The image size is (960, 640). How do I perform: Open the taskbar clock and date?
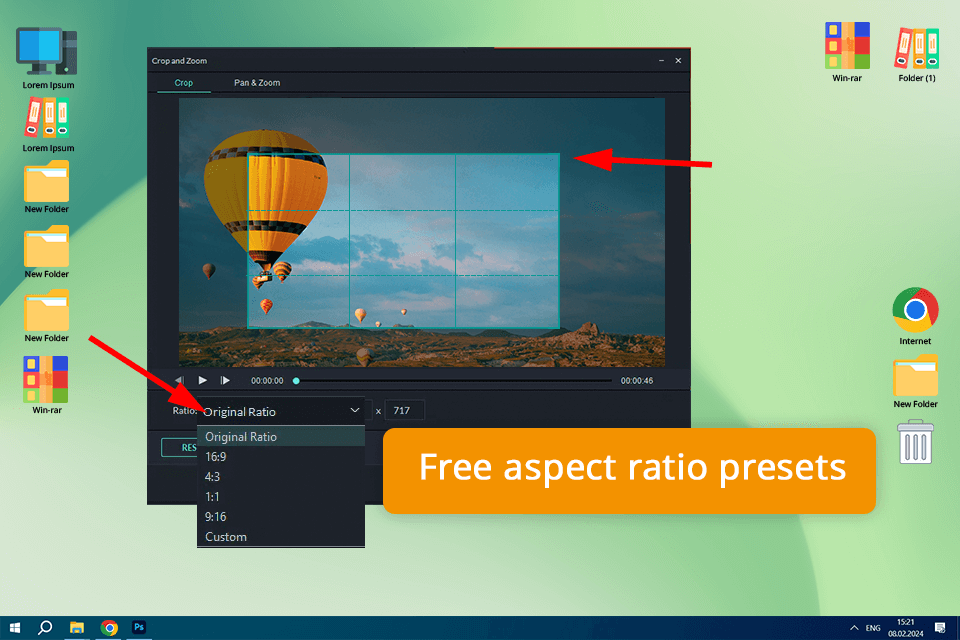906,628
